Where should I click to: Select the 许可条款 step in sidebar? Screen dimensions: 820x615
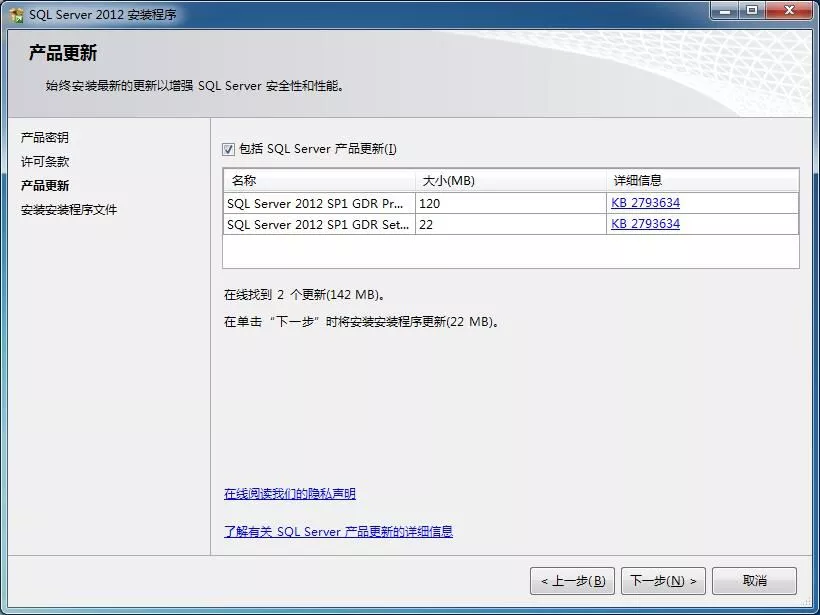(x=45, y=162)
